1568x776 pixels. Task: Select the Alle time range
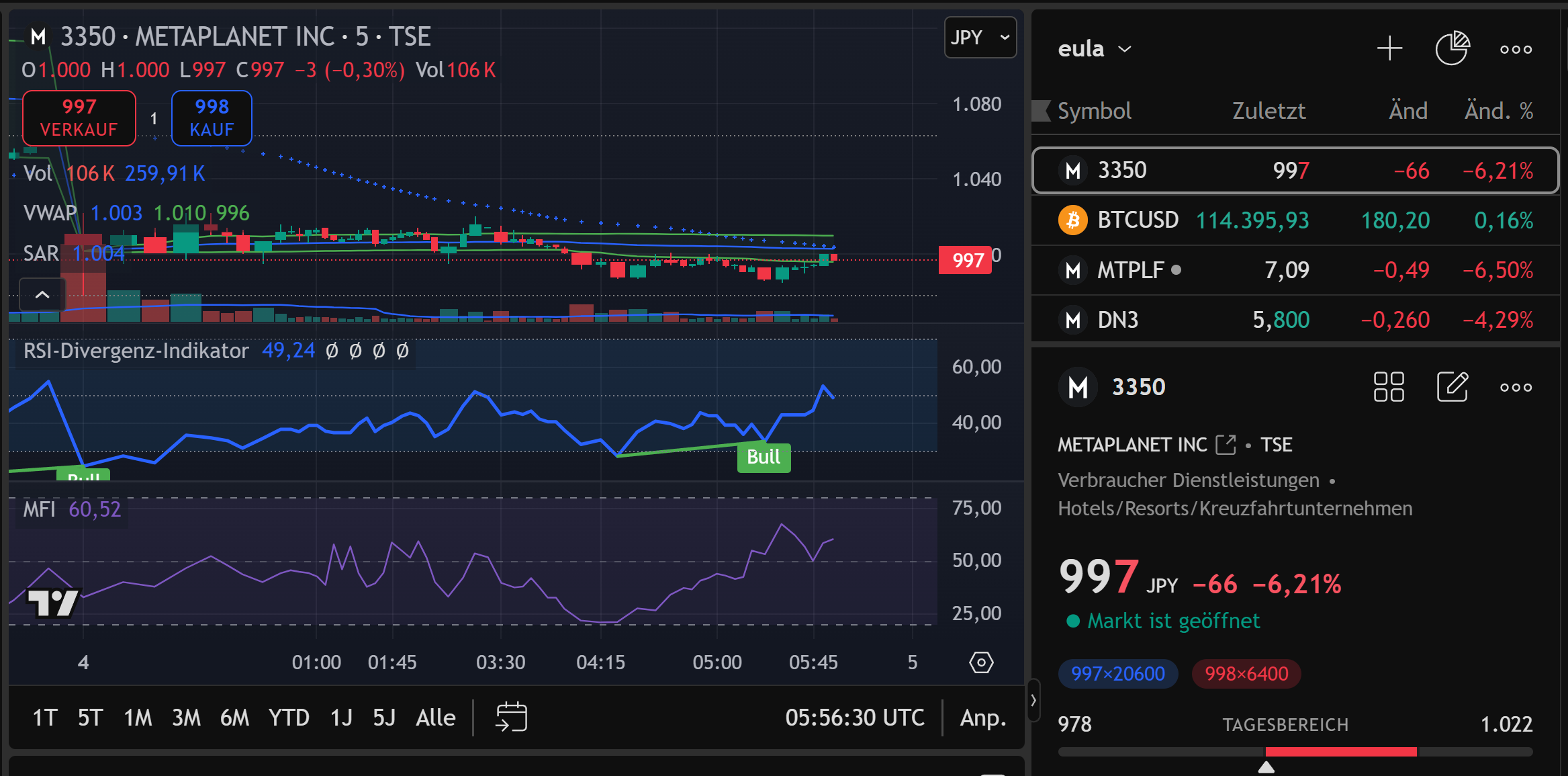pyautogui.click(x=436, y=718)
